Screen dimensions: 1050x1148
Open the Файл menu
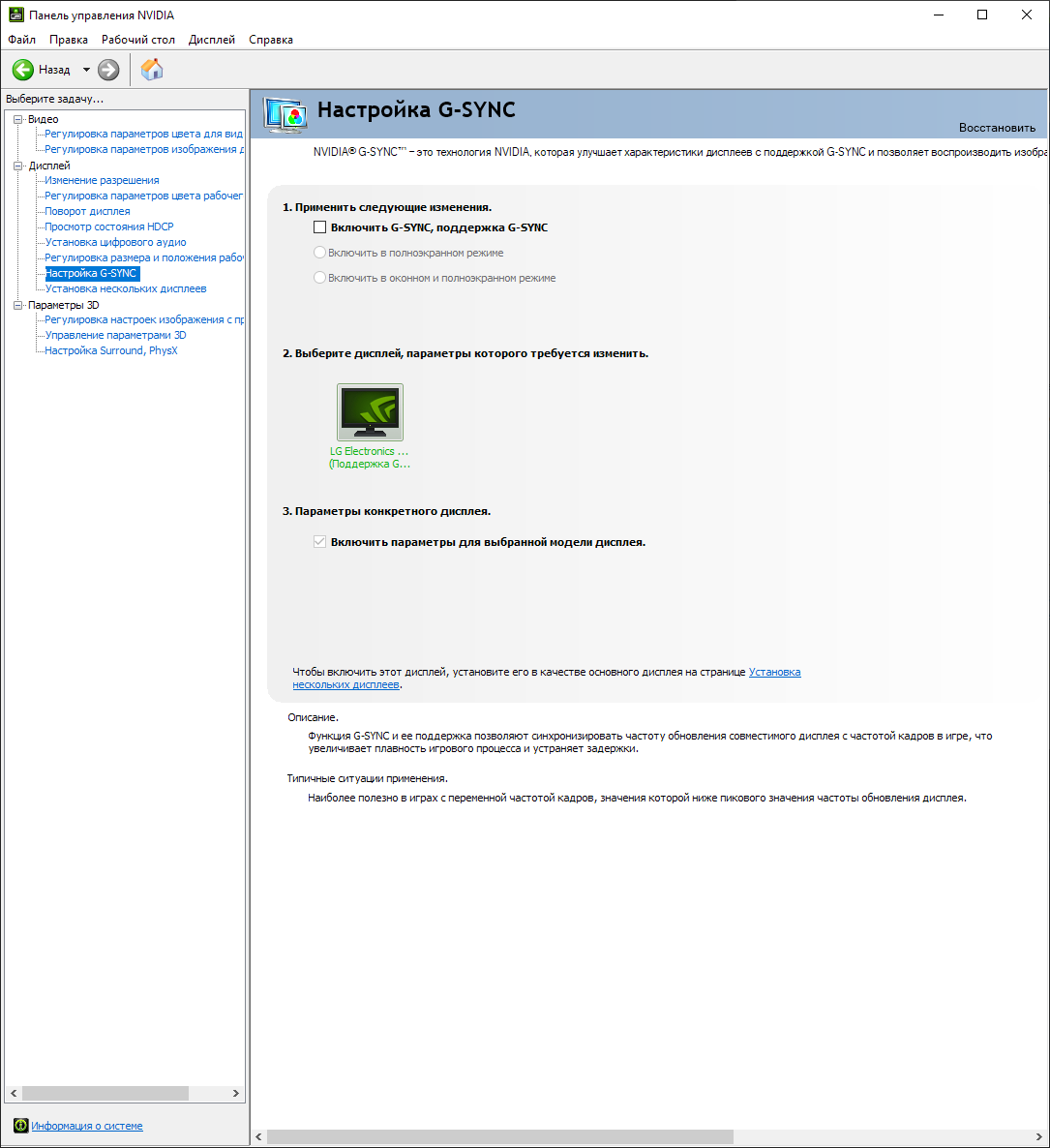point(21,40)
